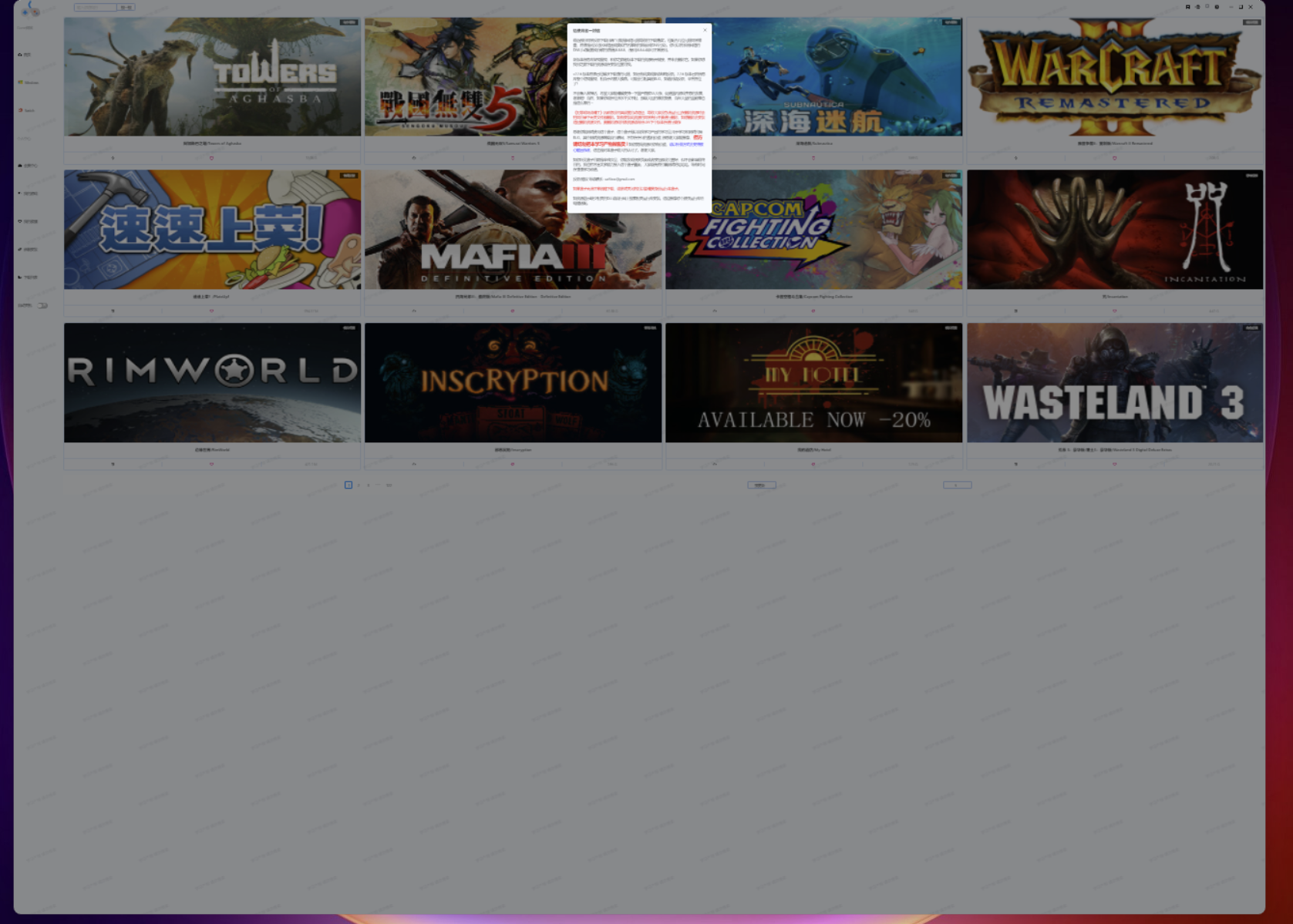Viewport: 1293px width, 924px height.
Task: Favorite Subnautica with the heart icon
Action: coord(813,158)
